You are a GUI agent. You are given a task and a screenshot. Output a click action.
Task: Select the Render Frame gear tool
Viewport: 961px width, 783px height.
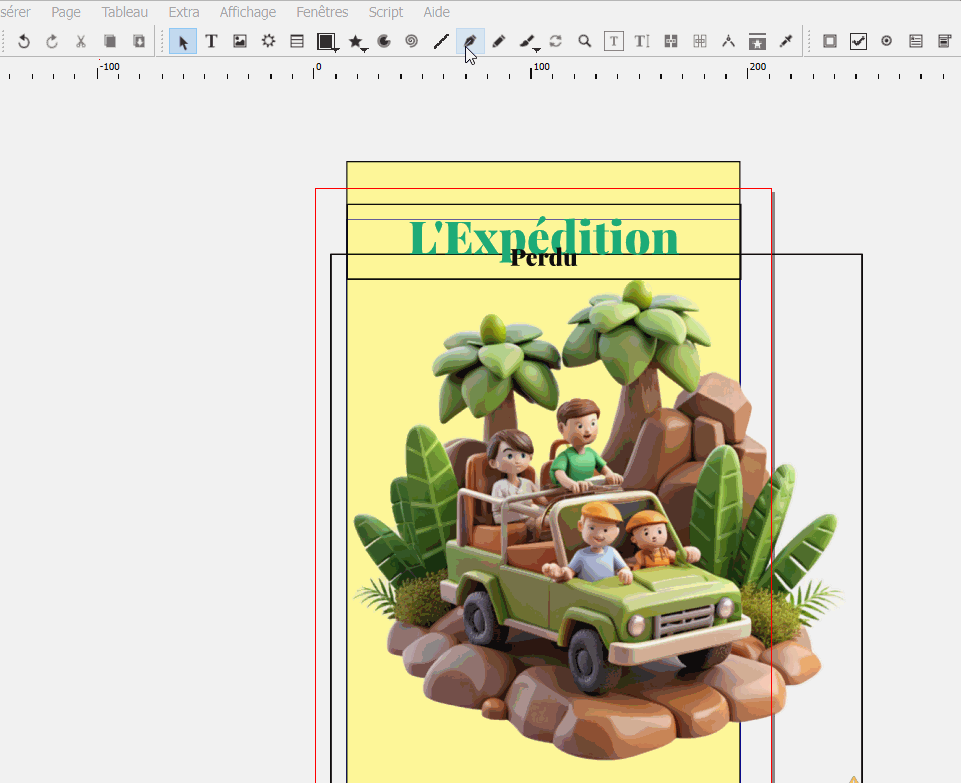[268, 41]
